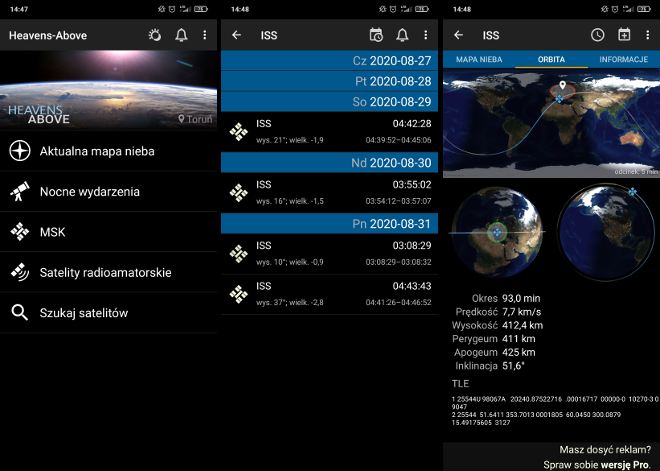
Task: Select ISS pass at 04:42:28
Action: (329, 131)
